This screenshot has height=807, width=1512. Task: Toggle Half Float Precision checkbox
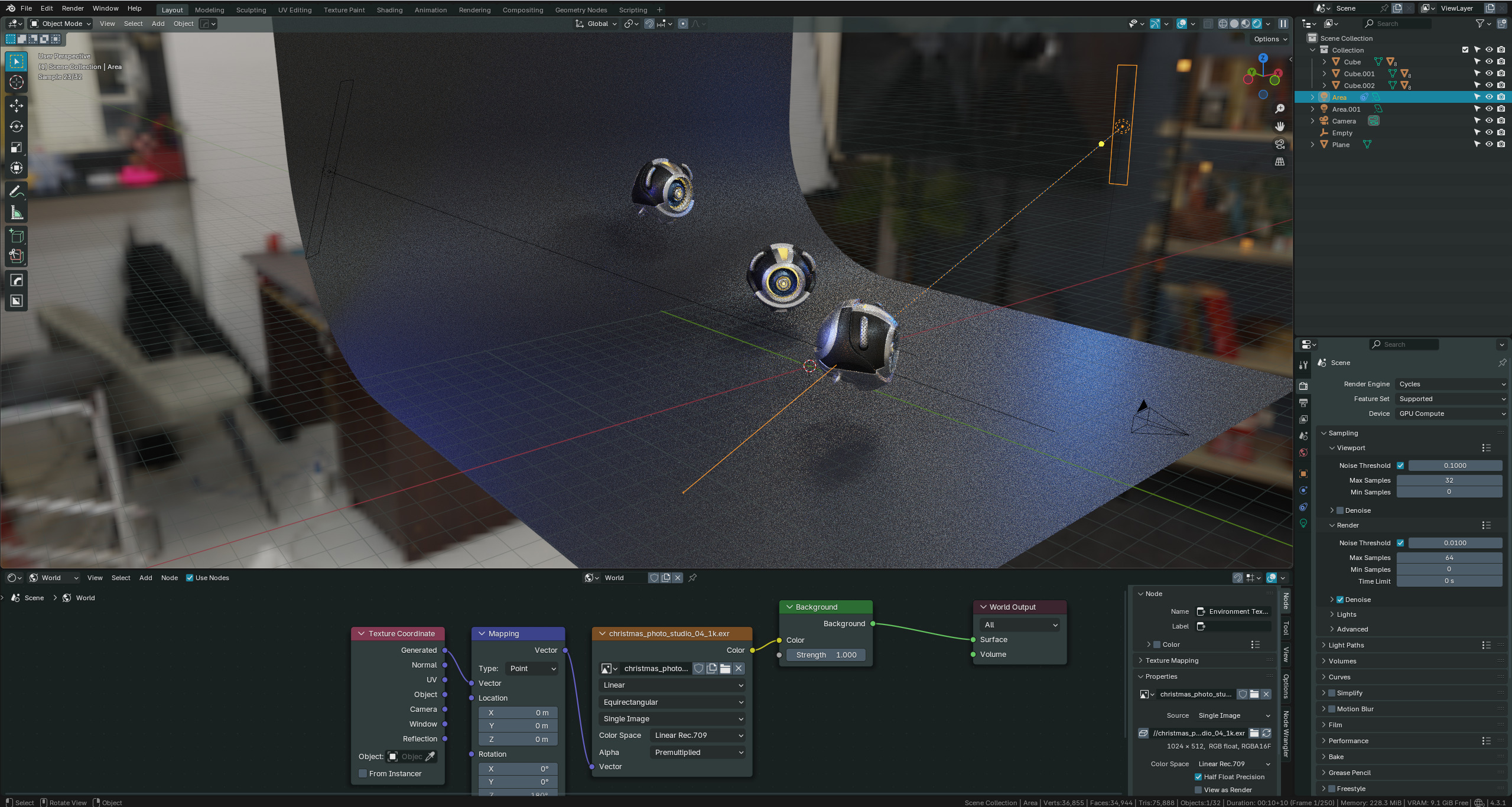point(1198,777)
